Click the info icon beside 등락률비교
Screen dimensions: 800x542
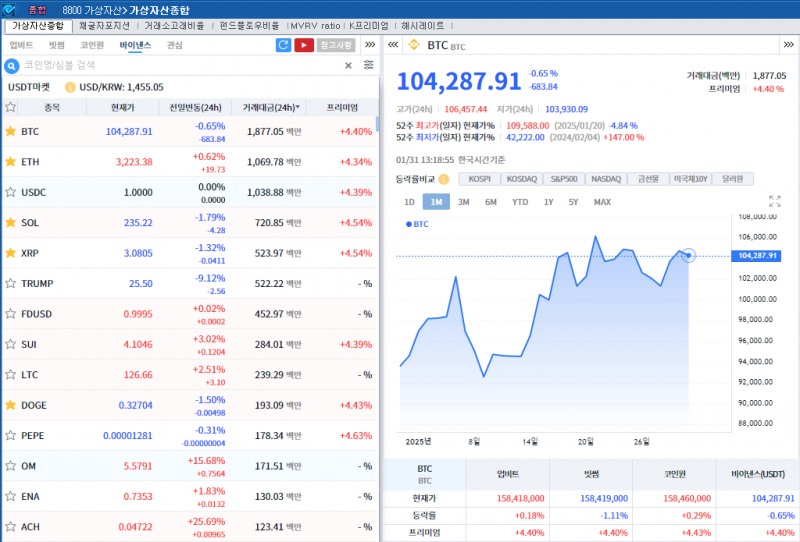(444, 179)
